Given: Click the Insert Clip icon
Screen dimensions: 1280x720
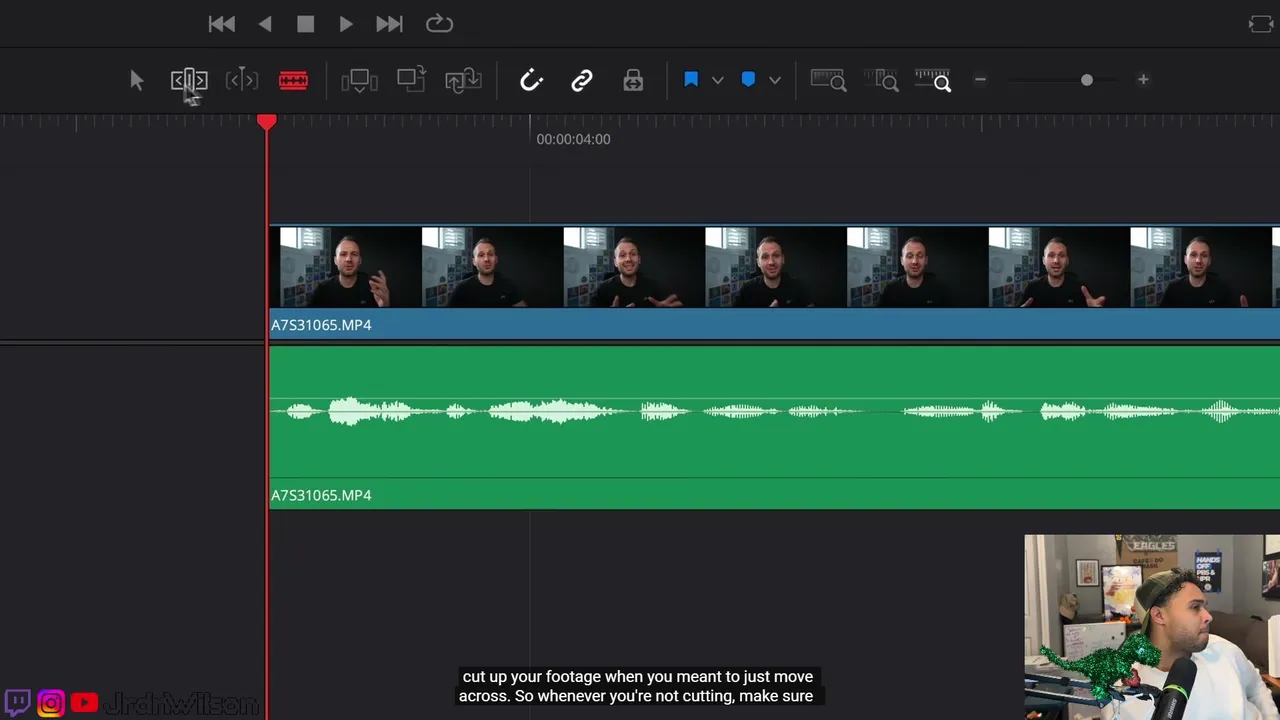Looking at the screenshot, I should 359,80.
